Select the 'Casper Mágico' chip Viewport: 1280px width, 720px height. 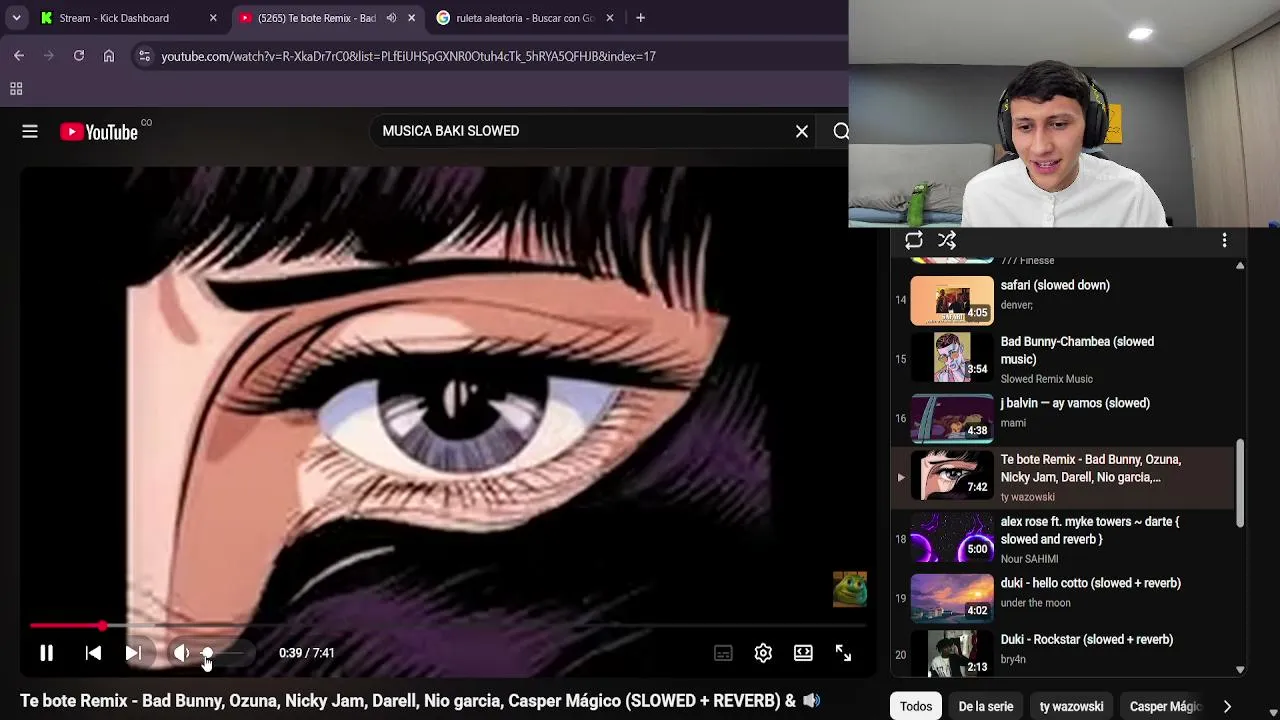[x=1165, y=706]
